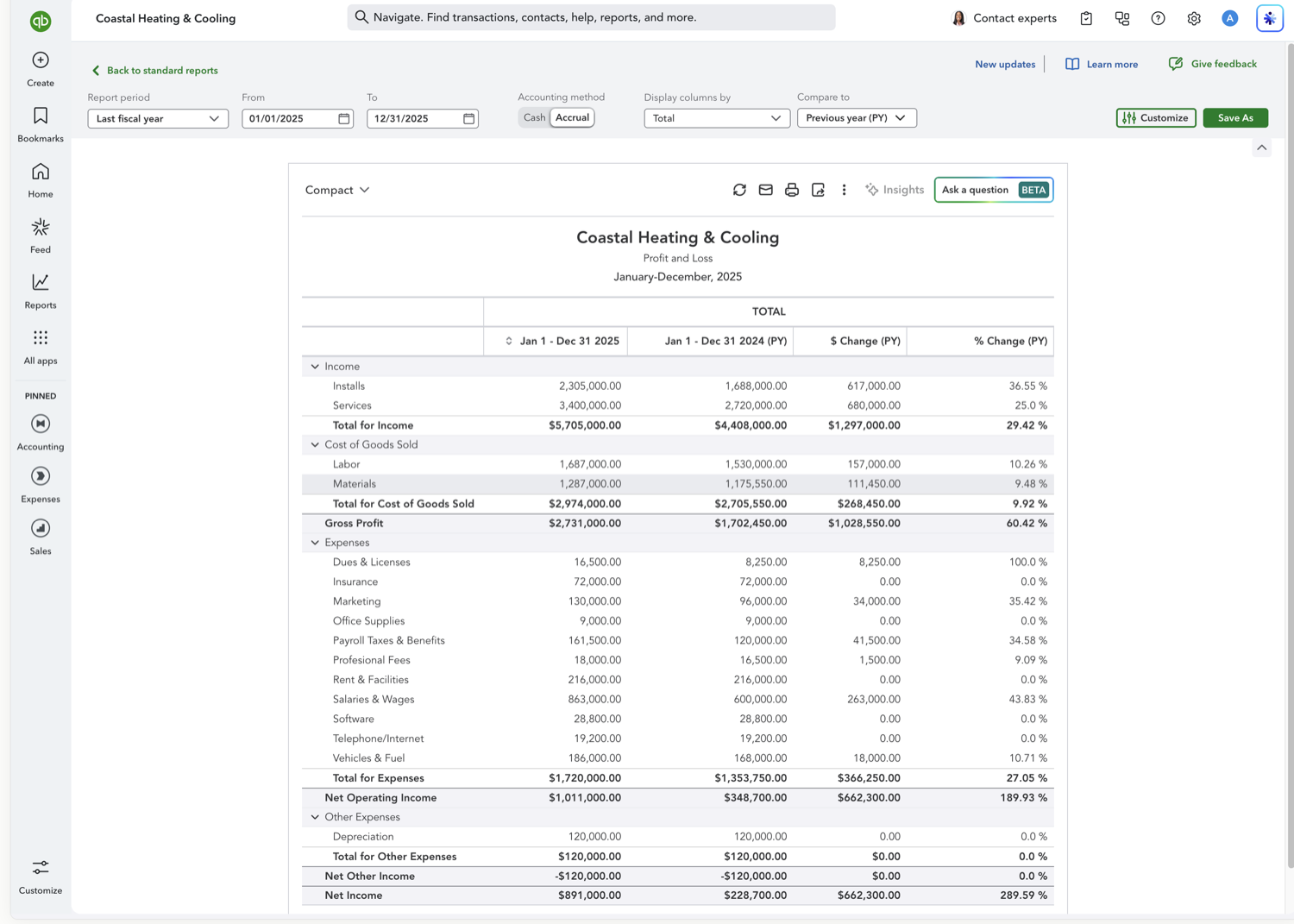Click Ask a question BETA button
Viewport: 1294px width, 924px height.
tap(994, 190)
